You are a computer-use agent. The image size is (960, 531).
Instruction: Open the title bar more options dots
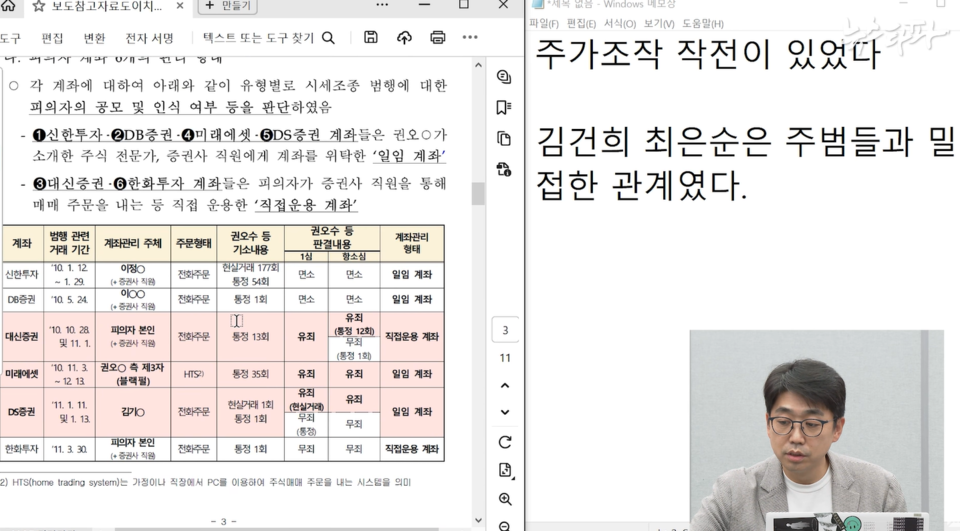(382, 5)
